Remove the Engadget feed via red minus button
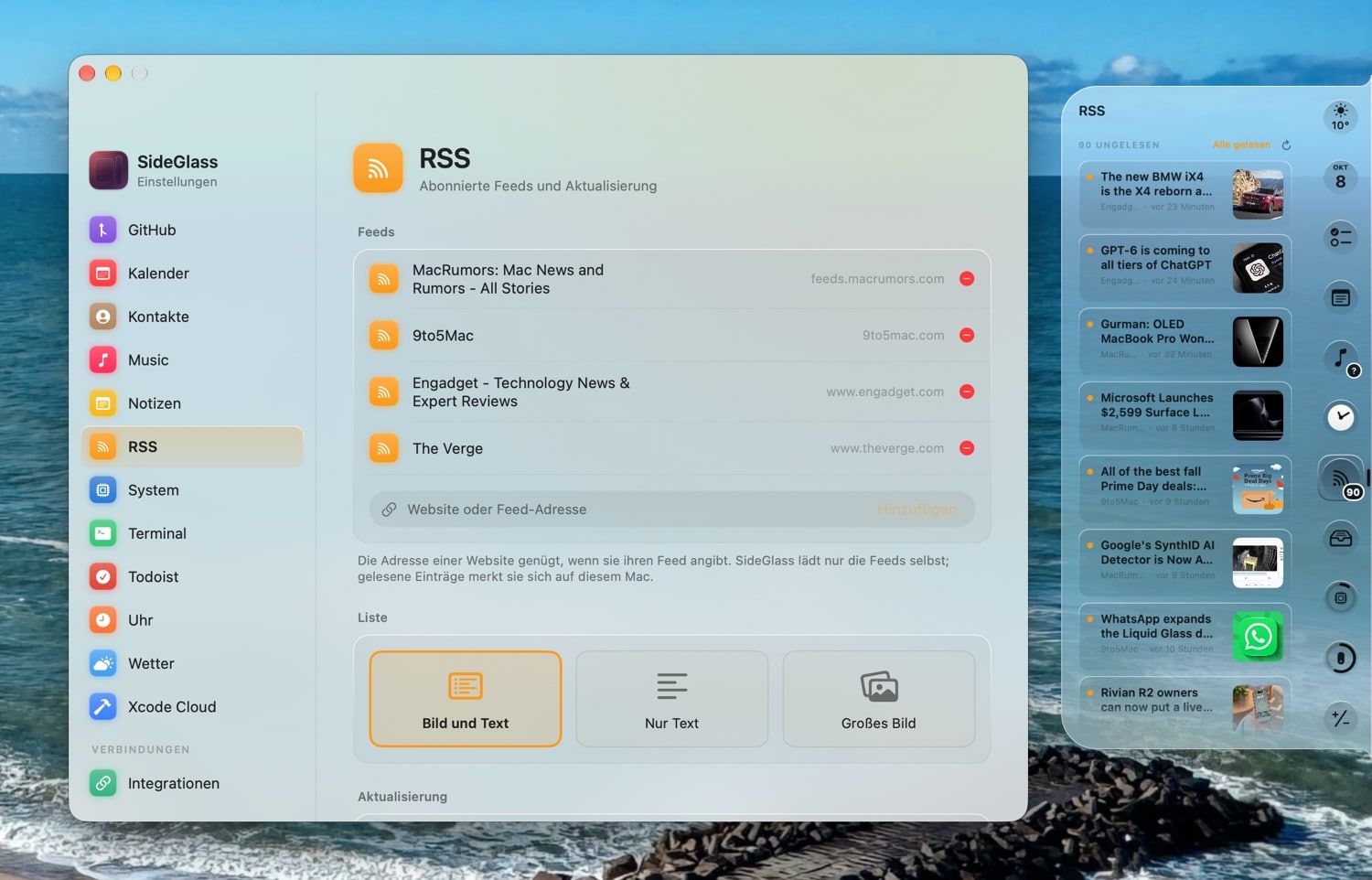This screenshot has height=880, width=1372. pyautogui.click(x=967, y=392)
